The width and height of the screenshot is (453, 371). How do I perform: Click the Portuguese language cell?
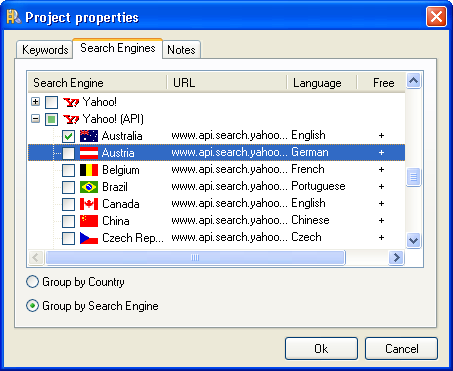(x=318, y=186)
